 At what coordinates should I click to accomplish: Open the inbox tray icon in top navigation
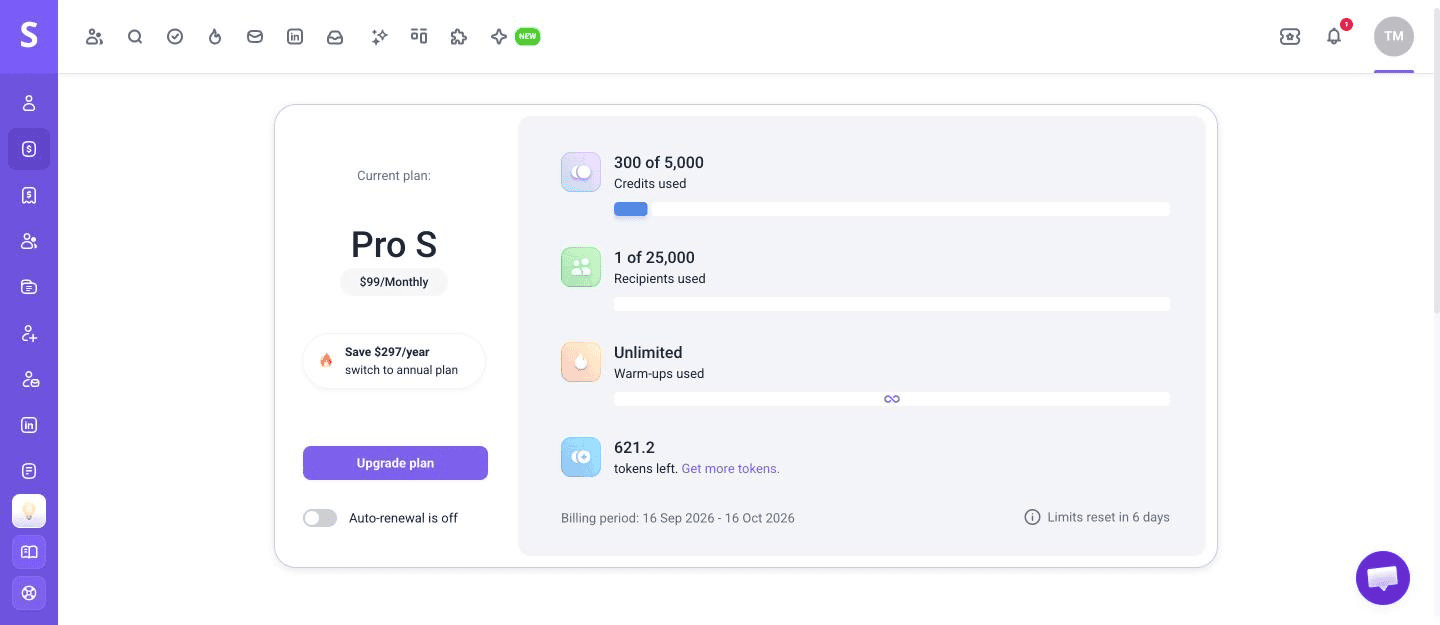(x=335, y=37)
